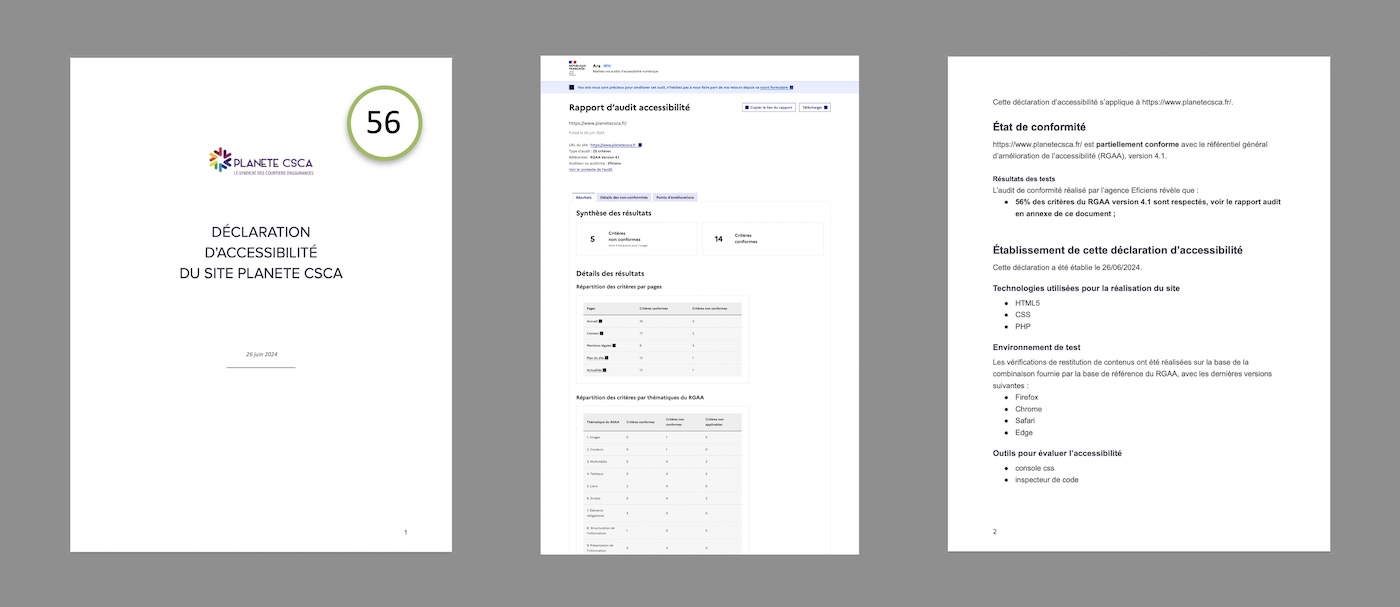
Task: Click the République Française logo in the Ara header
Action: click(x=575, y=66)
